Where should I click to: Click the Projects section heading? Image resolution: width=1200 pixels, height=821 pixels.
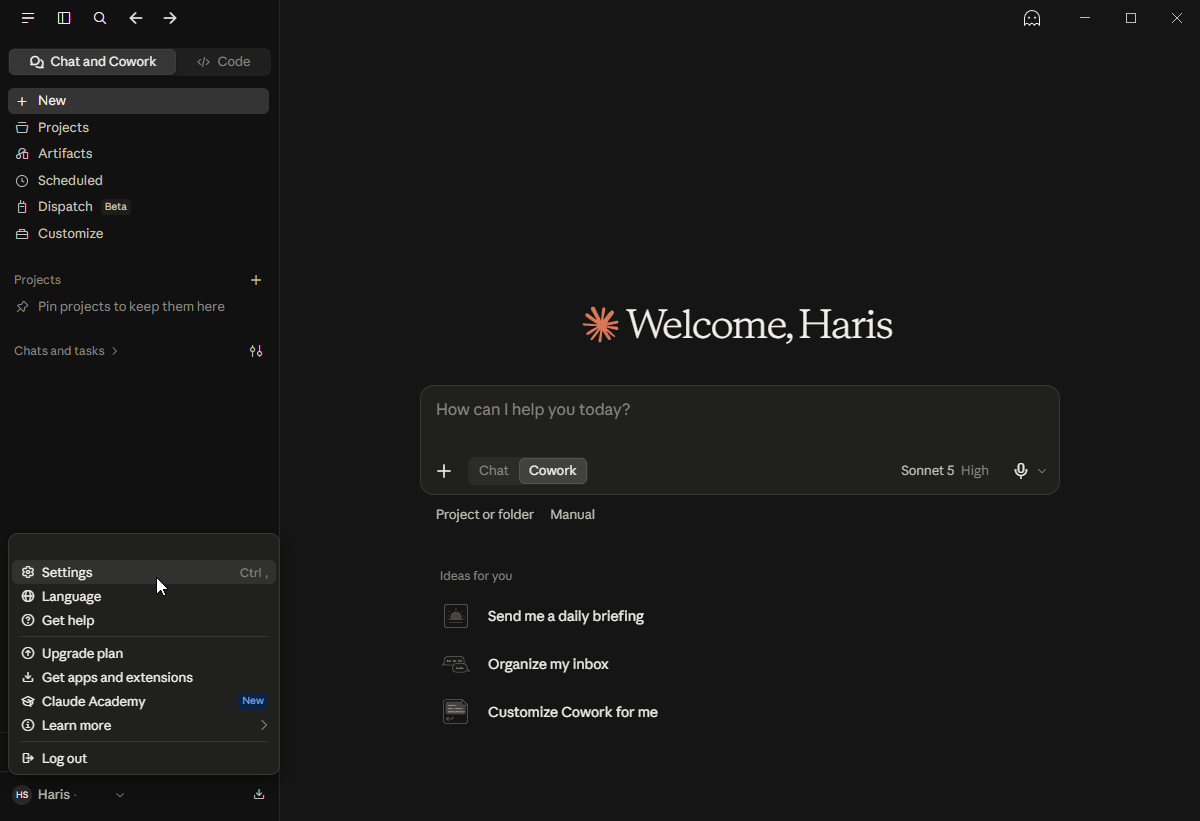(x=37, y=280)
